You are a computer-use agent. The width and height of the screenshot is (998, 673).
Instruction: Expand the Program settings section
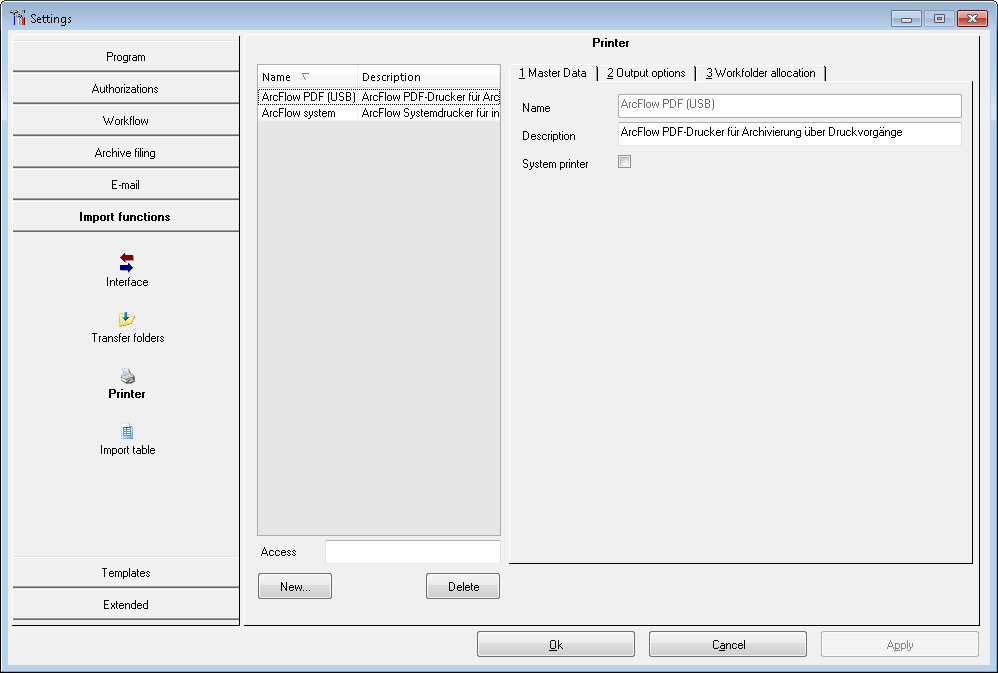pos(126,57)
